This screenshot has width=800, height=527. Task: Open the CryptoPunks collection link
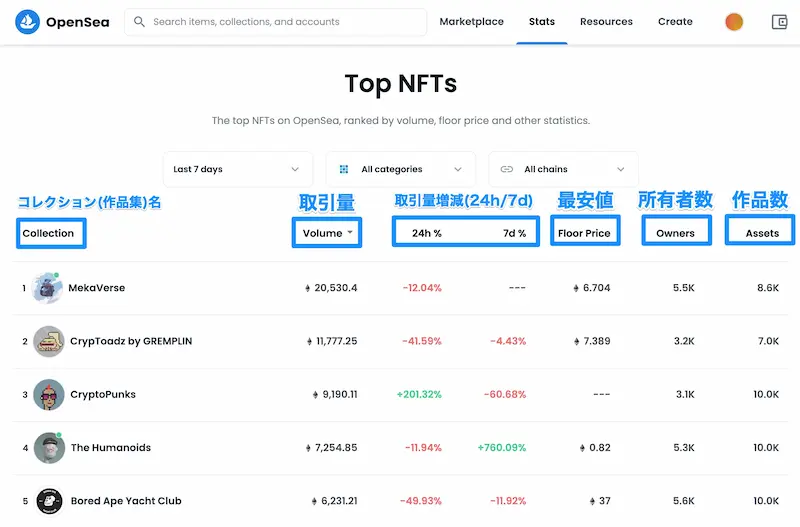(x=103, y=394)
